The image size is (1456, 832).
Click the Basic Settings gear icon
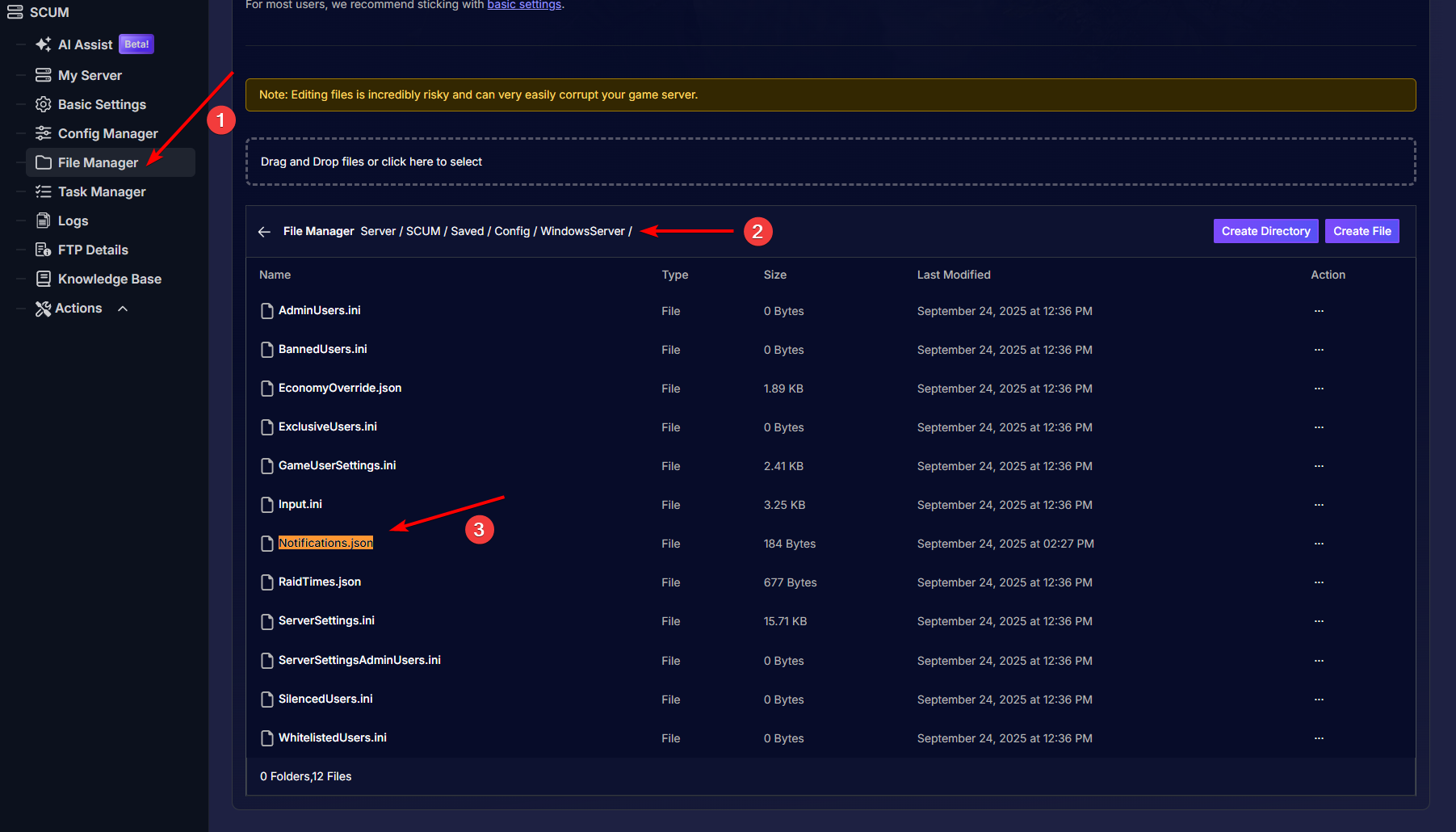tap(44, 104)
